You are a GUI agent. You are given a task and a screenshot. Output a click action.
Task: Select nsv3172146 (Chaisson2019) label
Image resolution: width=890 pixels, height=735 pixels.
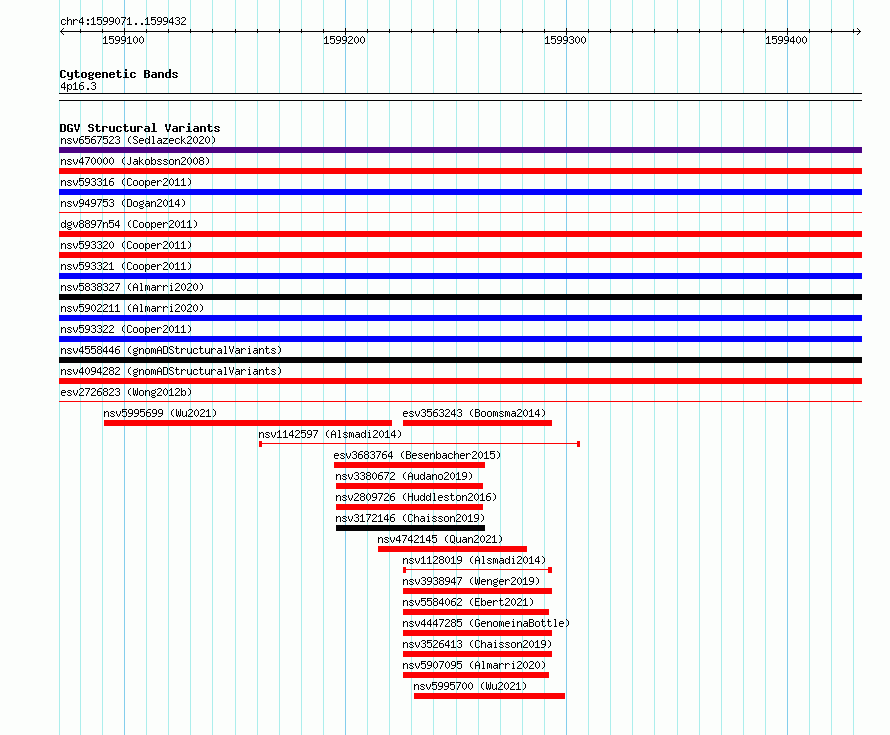click(x=410, y=518)
